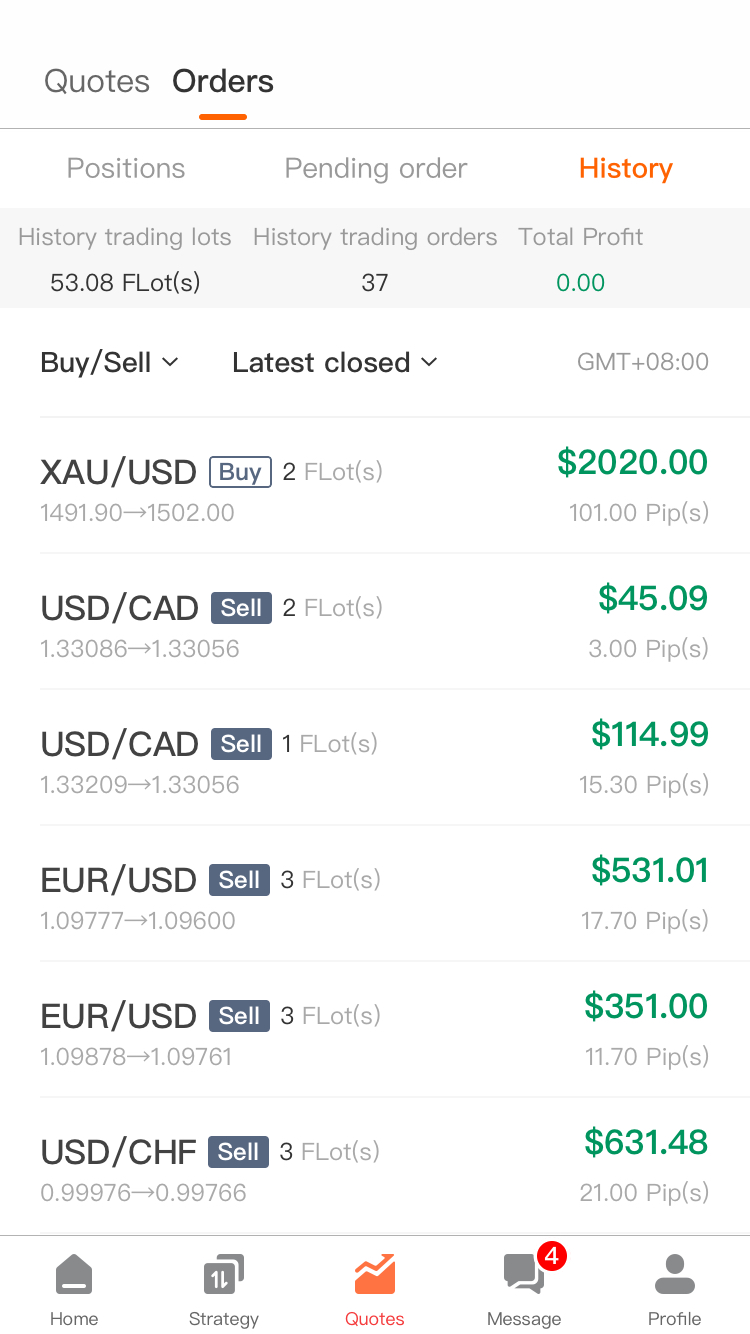This screenshot has width=750, height=1334.
Task: Open the USD/CHF Sell order entry
Action: click(x=375, y=1166)
